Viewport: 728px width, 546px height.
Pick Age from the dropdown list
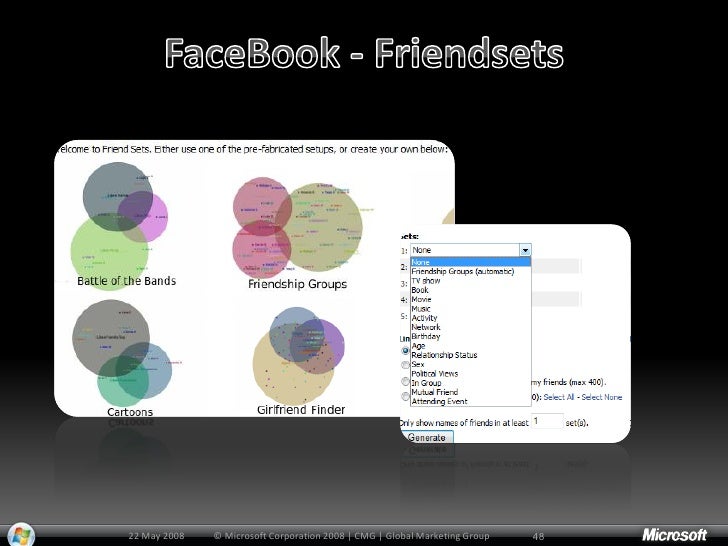(x=418, y=346)
